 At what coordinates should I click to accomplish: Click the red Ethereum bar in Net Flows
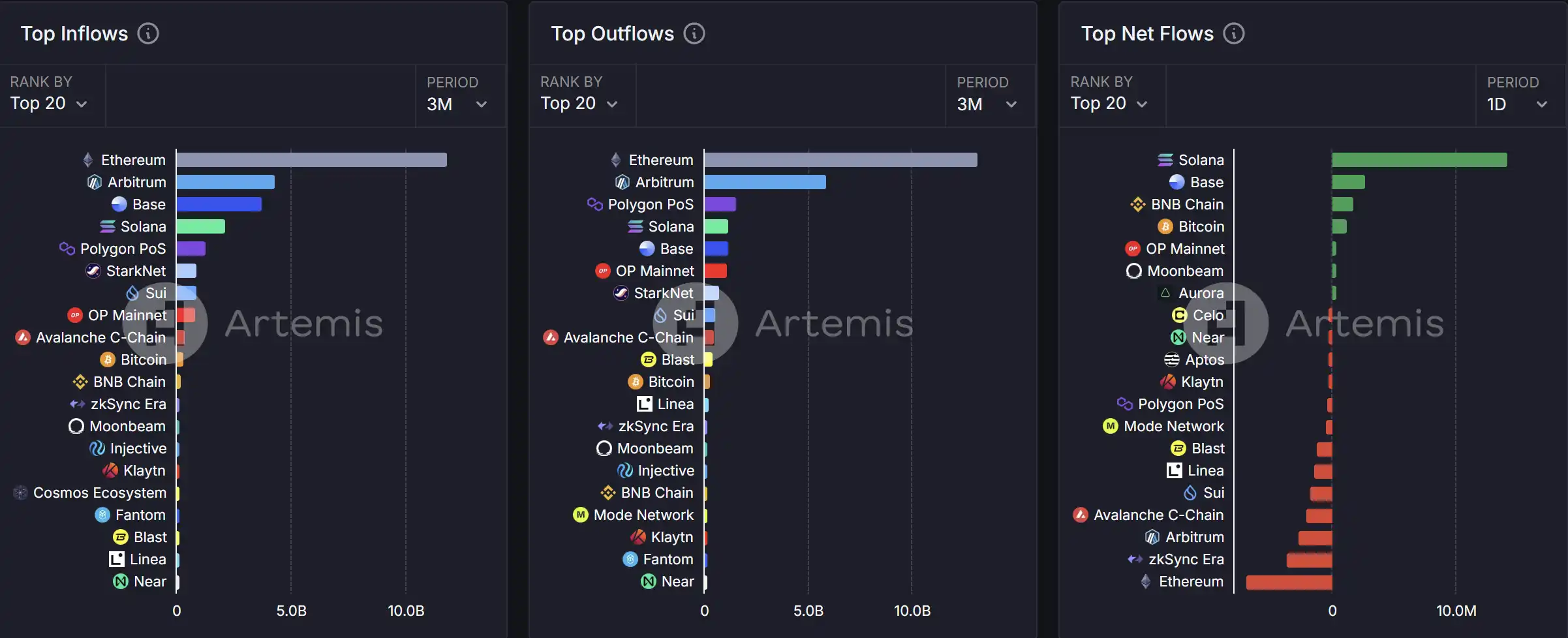pyautogui.click(x=1289, y=582)
